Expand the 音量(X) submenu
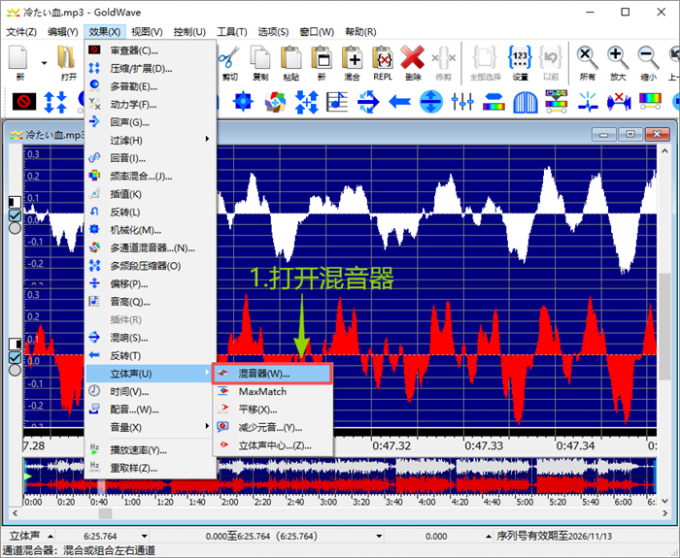This screenshot has height=558, width=680. [x=150, y=427]
